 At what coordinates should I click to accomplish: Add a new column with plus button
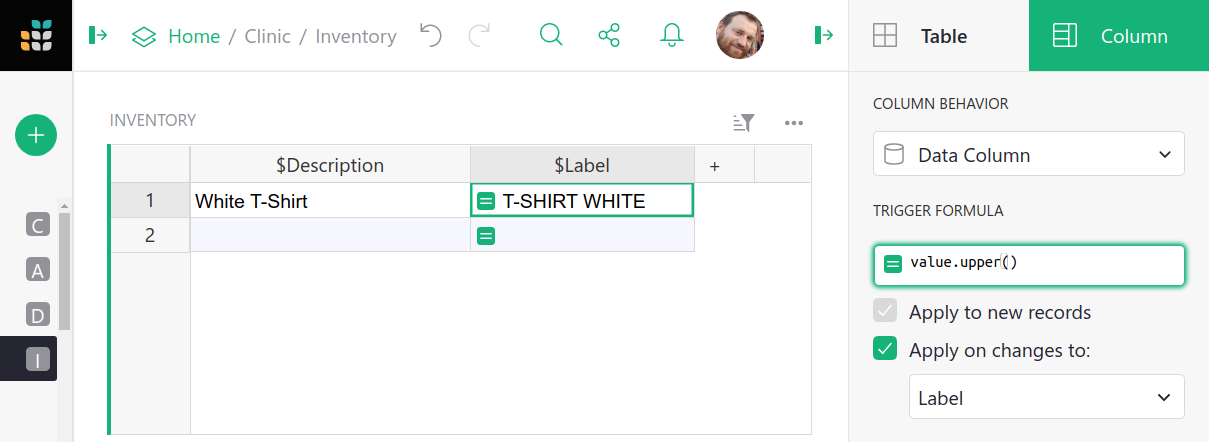[x=714, y=166]
